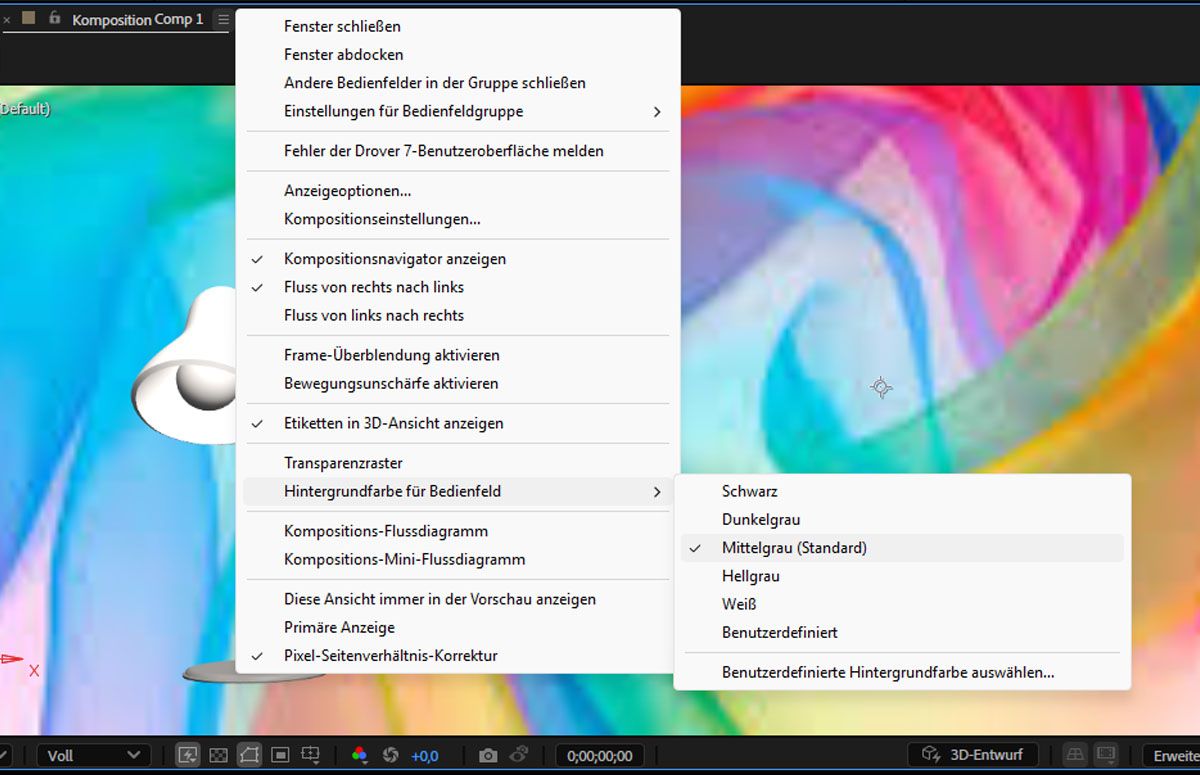The image size is (1200, 775).
Task: Toggle the viewer lock padlock icon
Action: 54,19
